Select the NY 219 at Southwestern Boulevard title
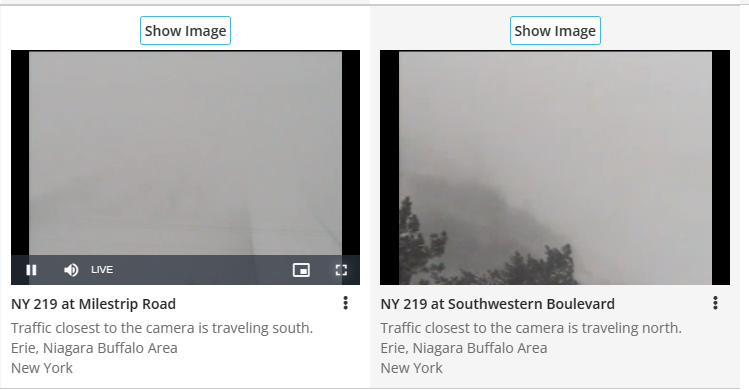The image size is (749, 390). (x=498, y=304)
